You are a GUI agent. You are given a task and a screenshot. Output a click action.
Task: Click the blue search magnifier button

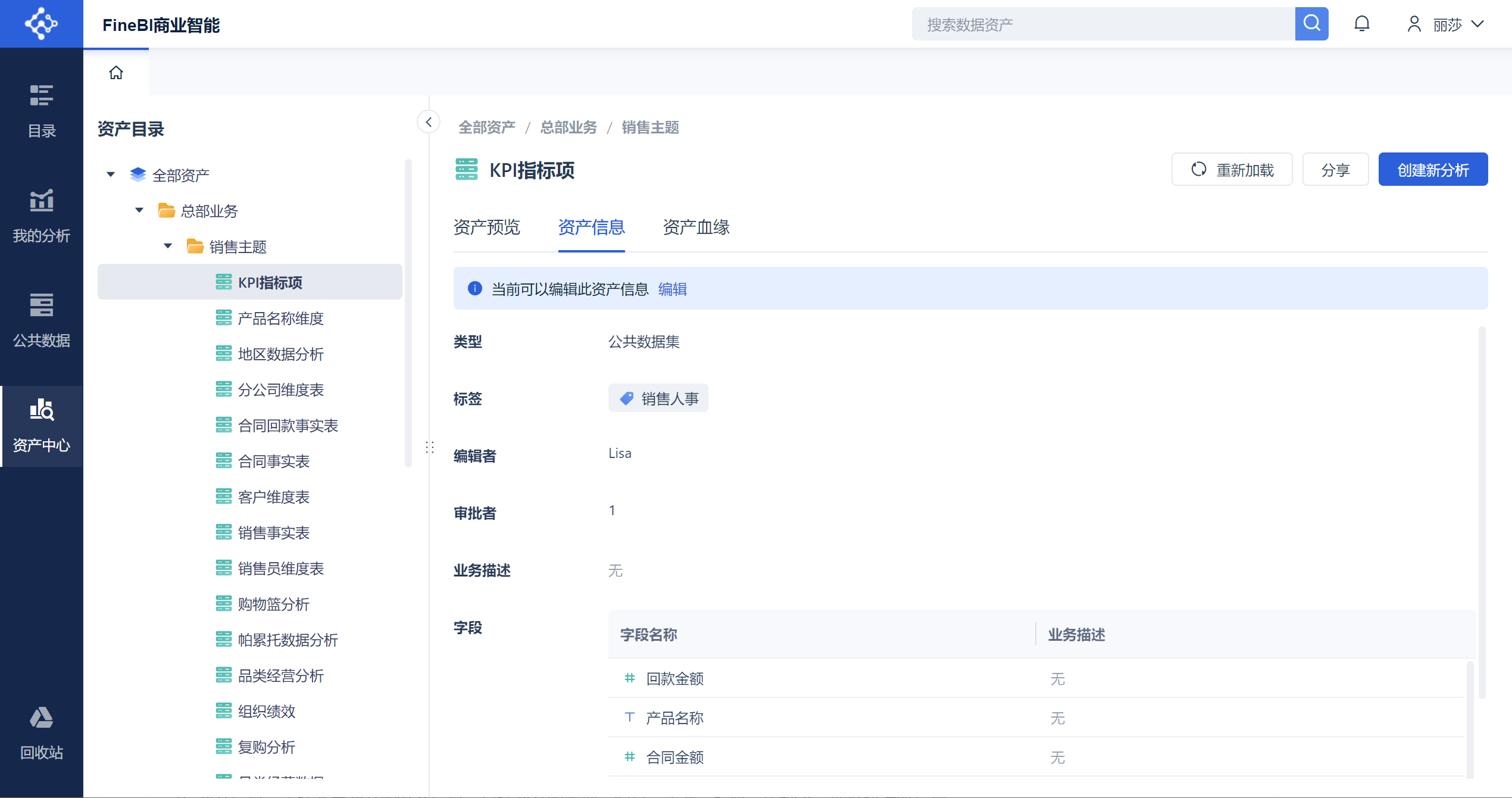[x=1311, y=24]
